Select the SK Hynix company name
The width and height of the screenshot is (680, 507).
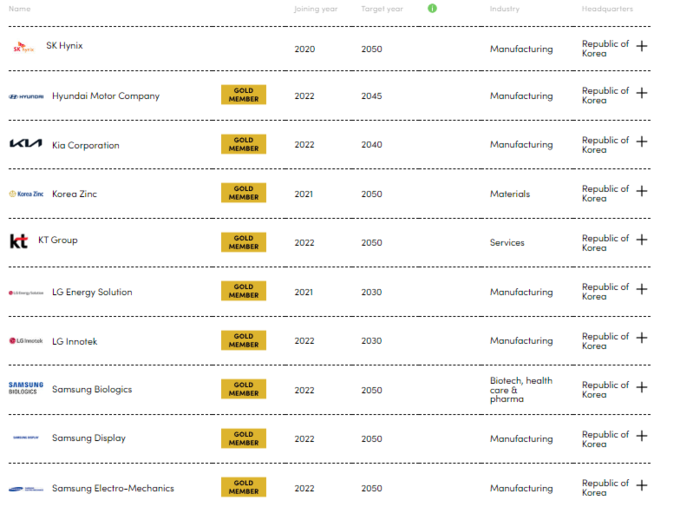point(64,46)
